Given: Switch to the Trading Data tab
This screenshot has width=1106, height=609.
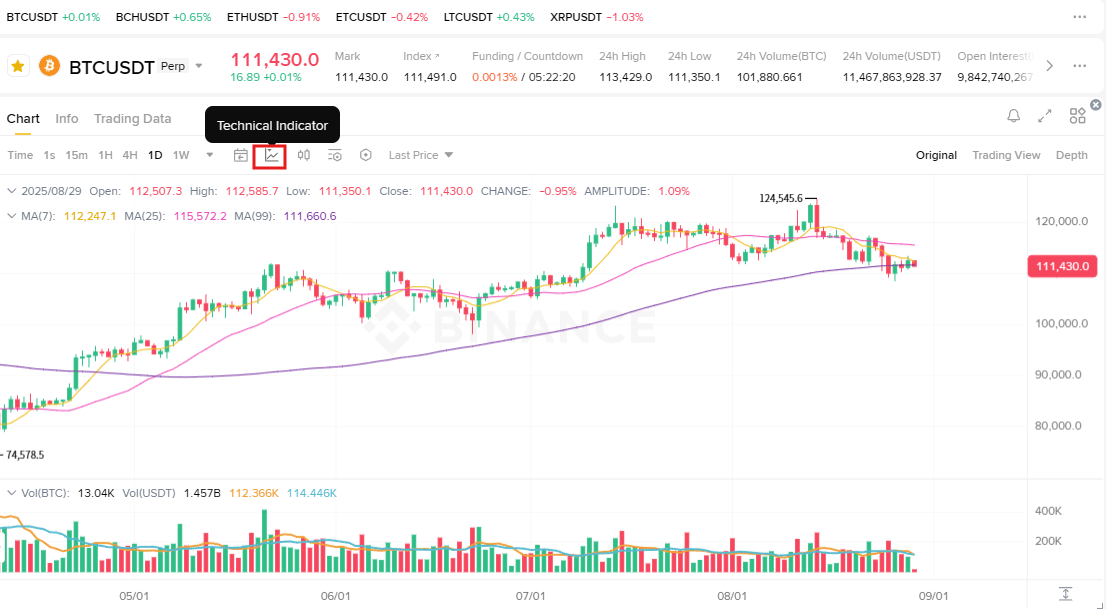Looking at the screenshot, I should pyautogui.click(x=133, y=119).
